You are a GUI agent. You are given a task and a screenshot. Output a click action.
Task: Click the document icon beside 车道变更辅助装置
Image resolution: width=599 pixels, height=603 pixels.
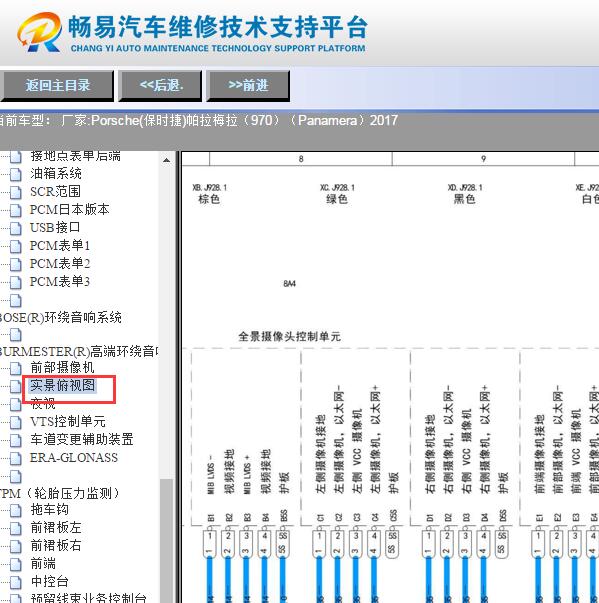point(16,440)
